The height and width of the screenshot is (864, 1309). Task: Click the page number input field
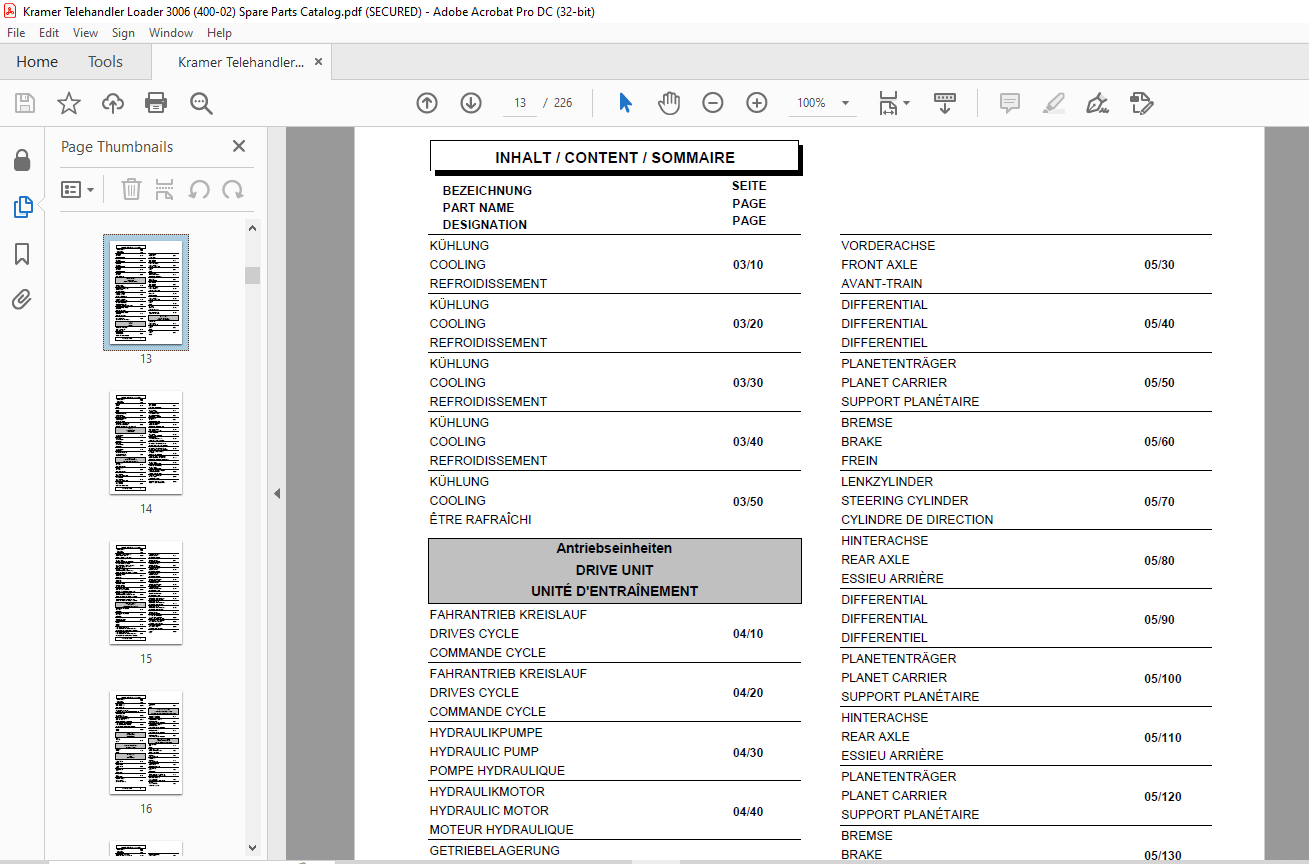click(x=520, y=103)
